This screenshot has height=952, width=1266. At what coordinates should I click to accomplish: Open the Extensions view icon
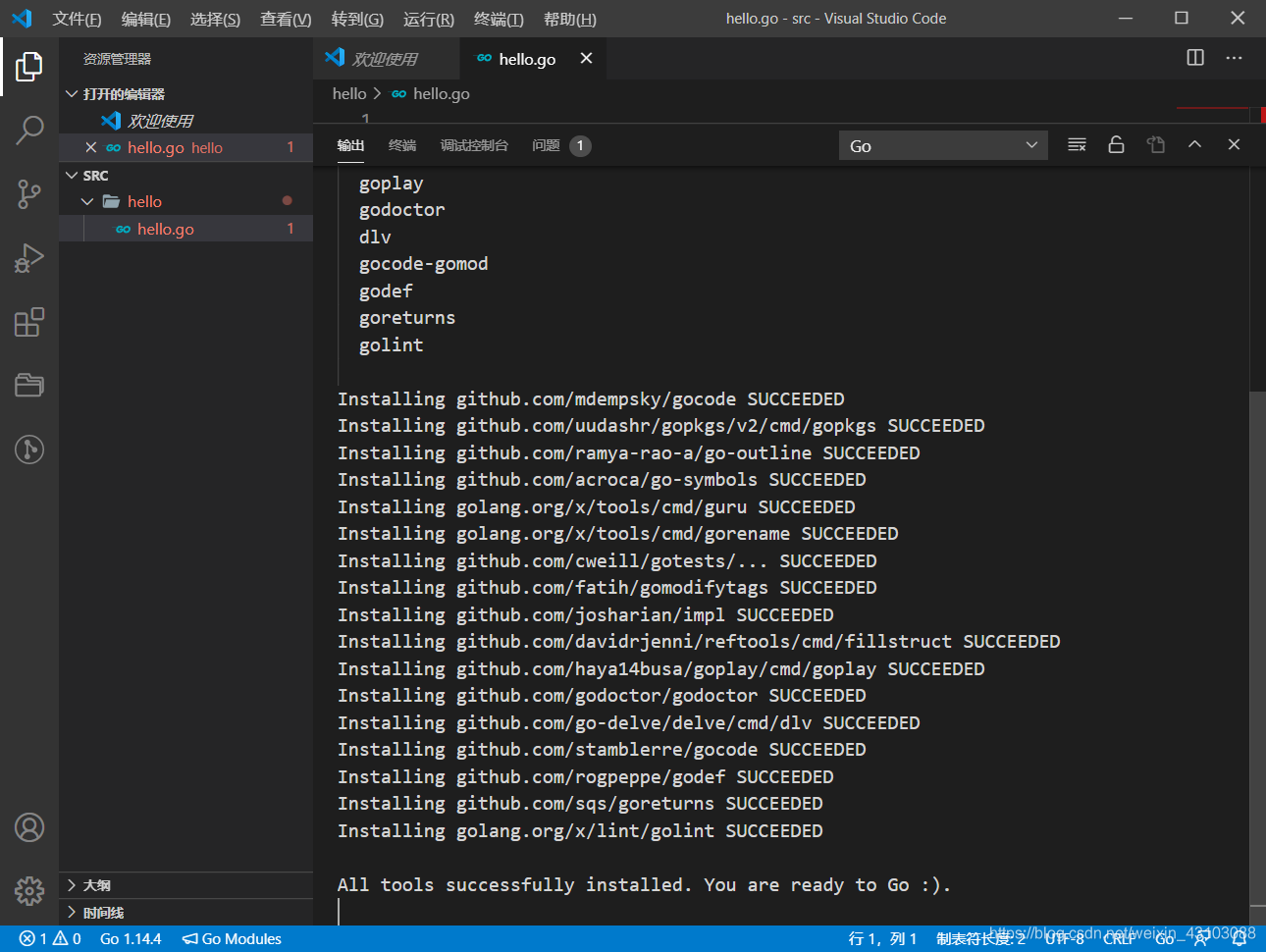point(29,322)
